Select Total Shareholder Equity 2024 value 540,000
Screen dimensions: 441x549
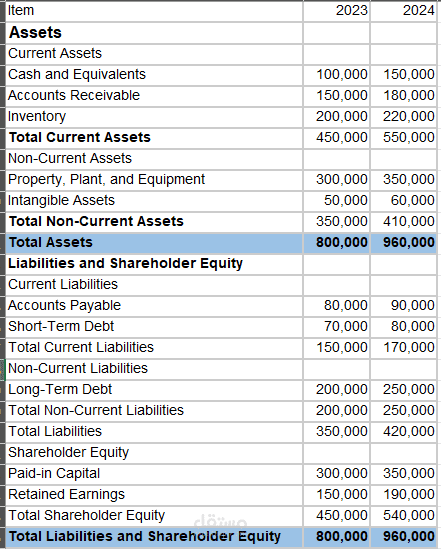click(404, 516)
